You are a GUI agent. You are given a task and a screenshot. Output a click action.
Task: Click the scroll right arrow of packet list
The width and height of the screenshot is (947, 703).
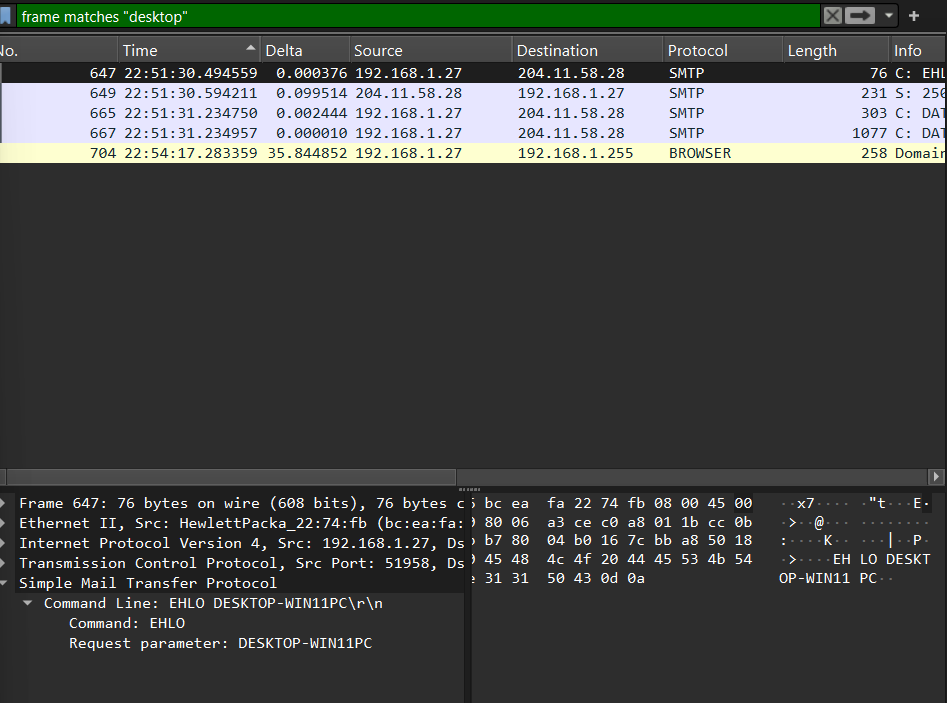click(936, 477)
